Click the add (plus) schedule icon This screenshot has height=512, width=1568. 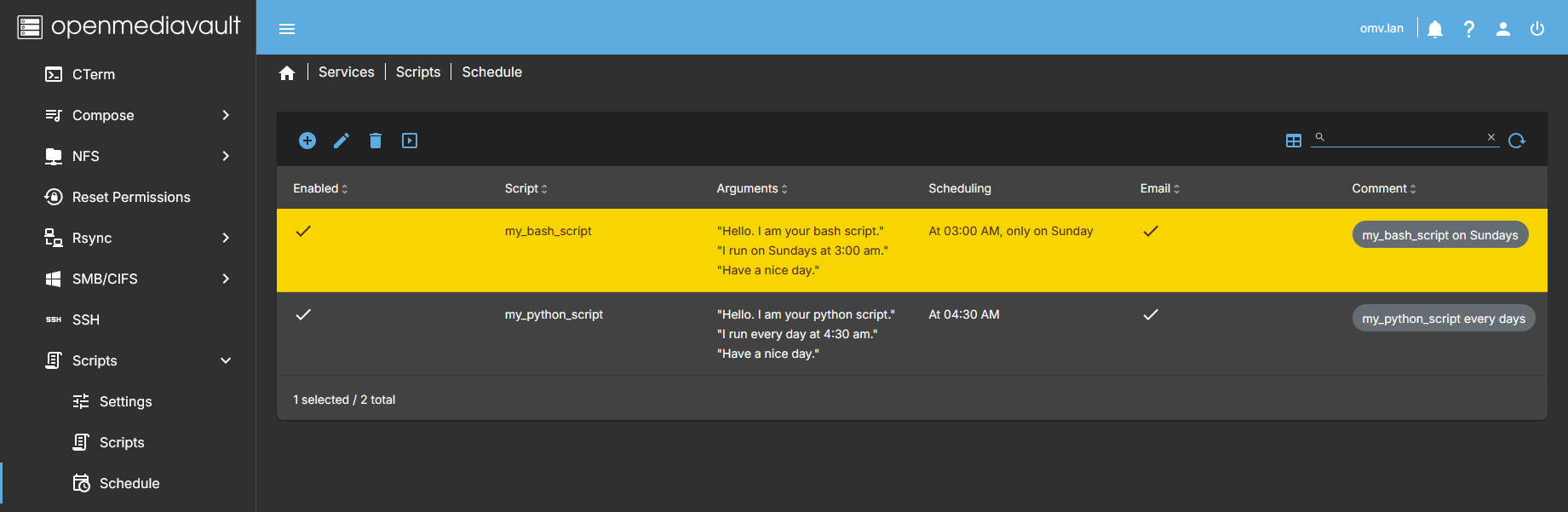307,141
